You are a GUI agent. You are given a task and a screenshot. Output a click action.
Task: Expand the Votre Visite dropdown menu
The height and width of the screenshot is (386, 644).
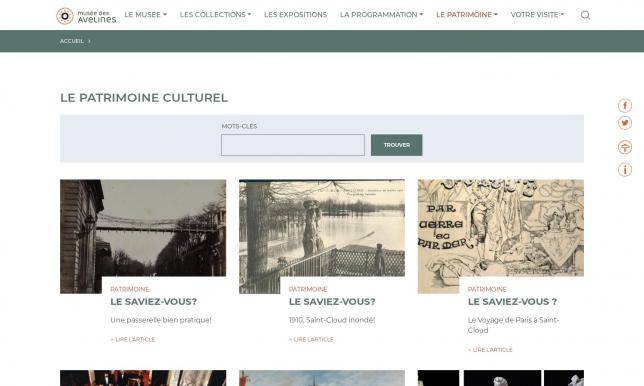click(537, 15)
